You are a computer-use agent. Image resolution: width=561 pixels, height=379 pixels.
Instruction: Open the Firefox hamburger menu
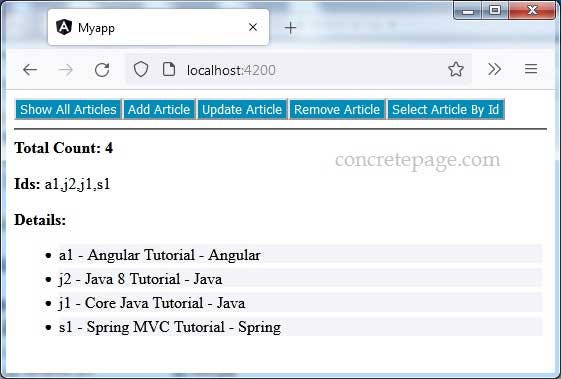pyautogui.click(x=531, y=69)
